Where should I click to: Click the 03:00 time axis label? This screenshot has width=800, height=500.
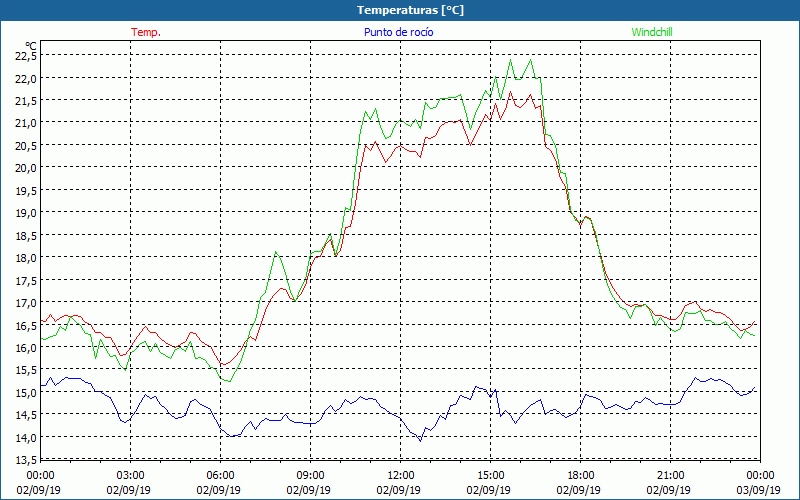131,476
